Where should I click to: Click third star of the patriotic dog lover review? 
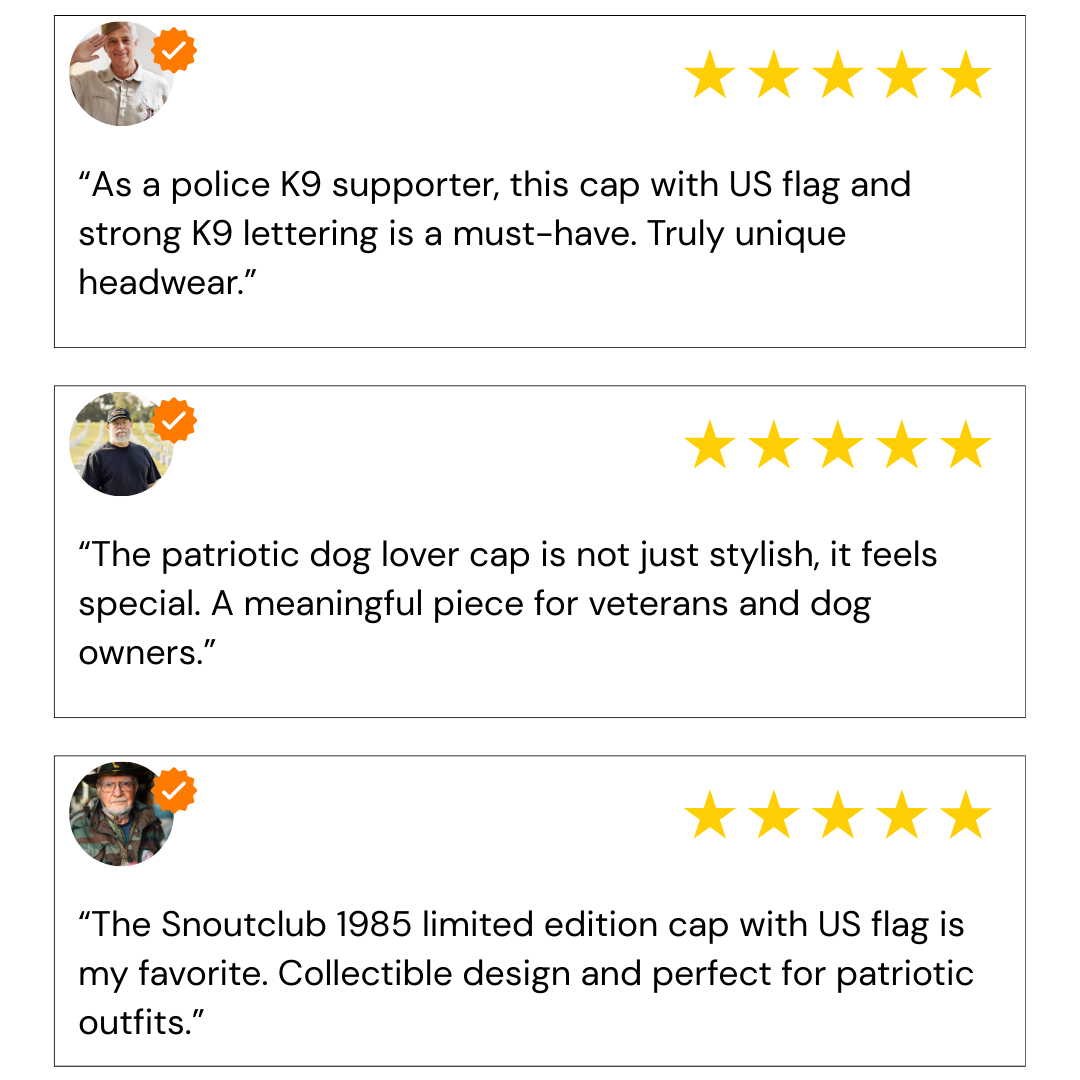tap(838, 444)
